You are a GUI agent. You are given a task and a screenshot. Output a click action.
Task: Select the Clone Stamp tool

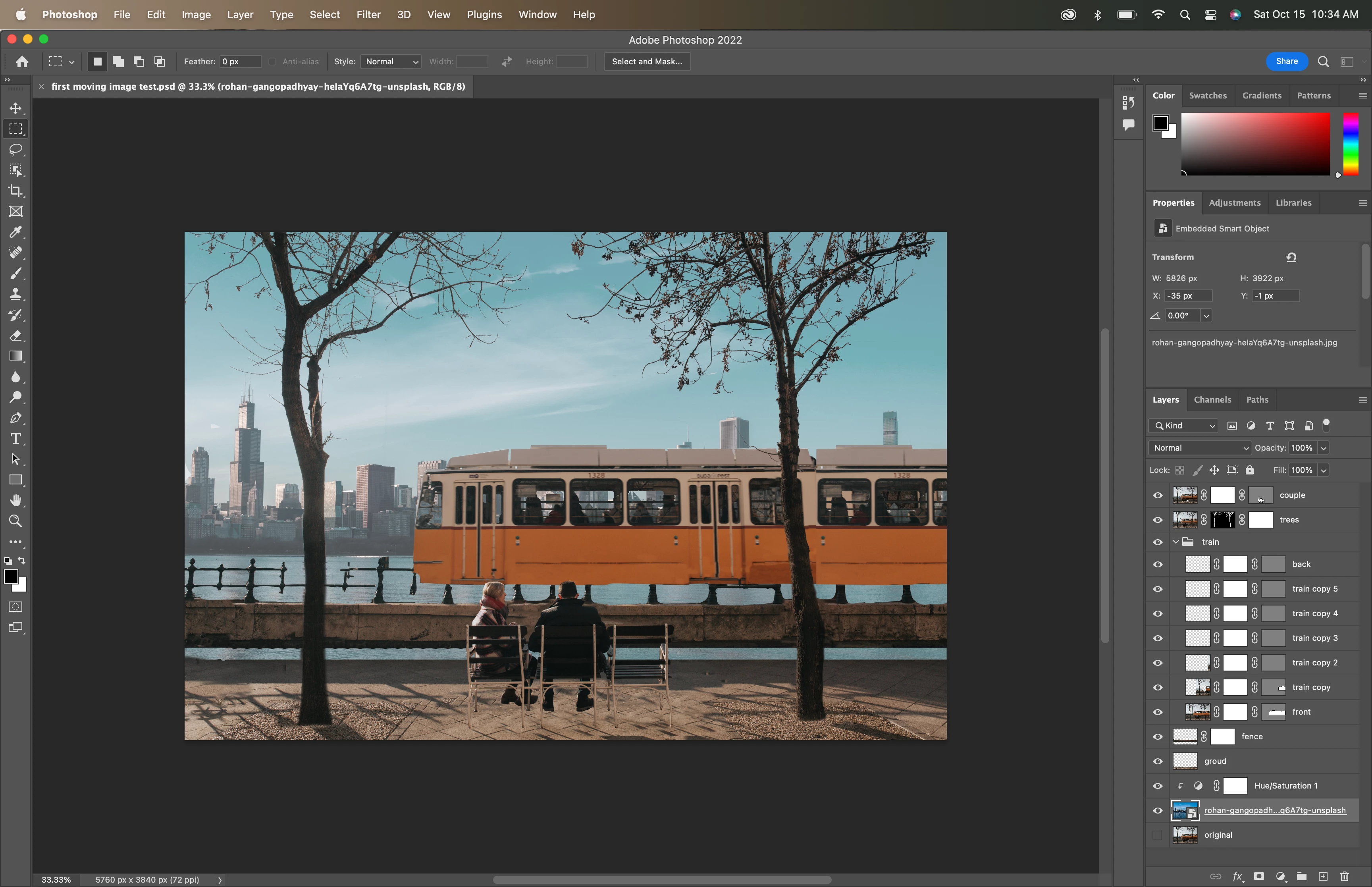click(x=15, y=294)
